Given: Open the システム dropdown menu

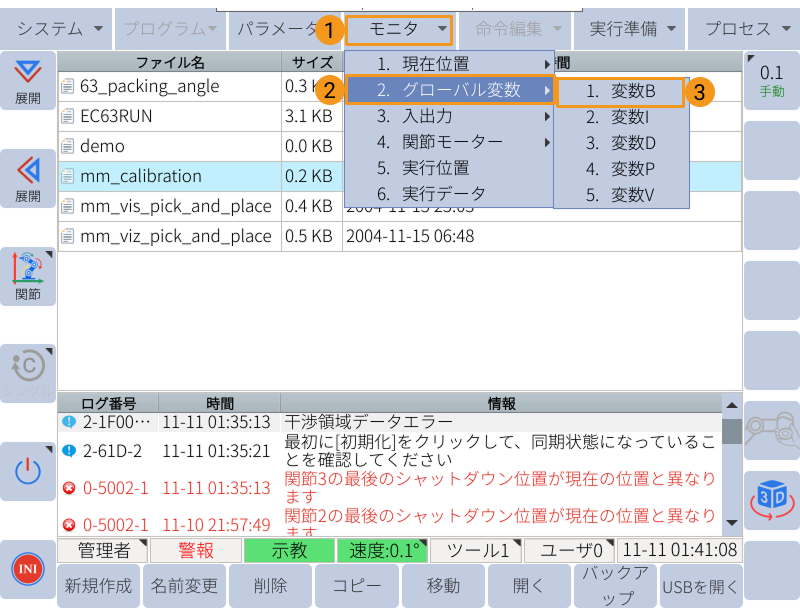Looking at the screenshot, I should point(57,29).
